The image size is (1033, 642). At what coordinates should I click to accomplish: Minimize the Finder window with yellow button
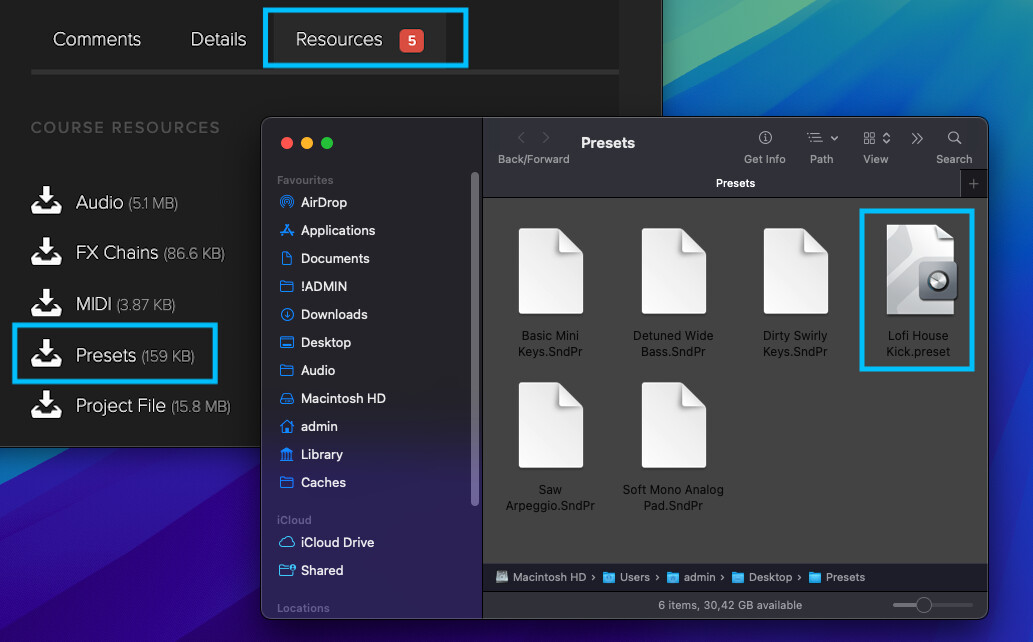coord(307,143)
